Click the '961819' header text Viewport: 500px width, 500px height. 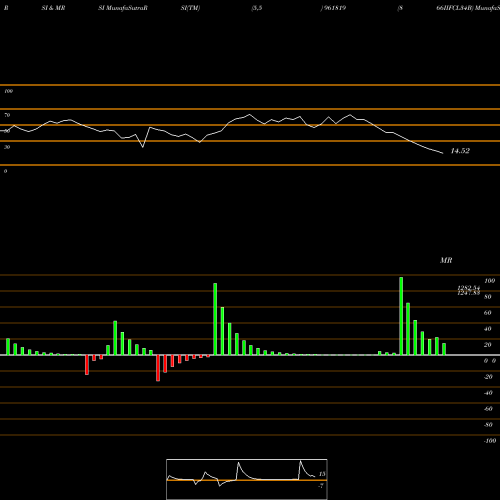pos(335,8)
